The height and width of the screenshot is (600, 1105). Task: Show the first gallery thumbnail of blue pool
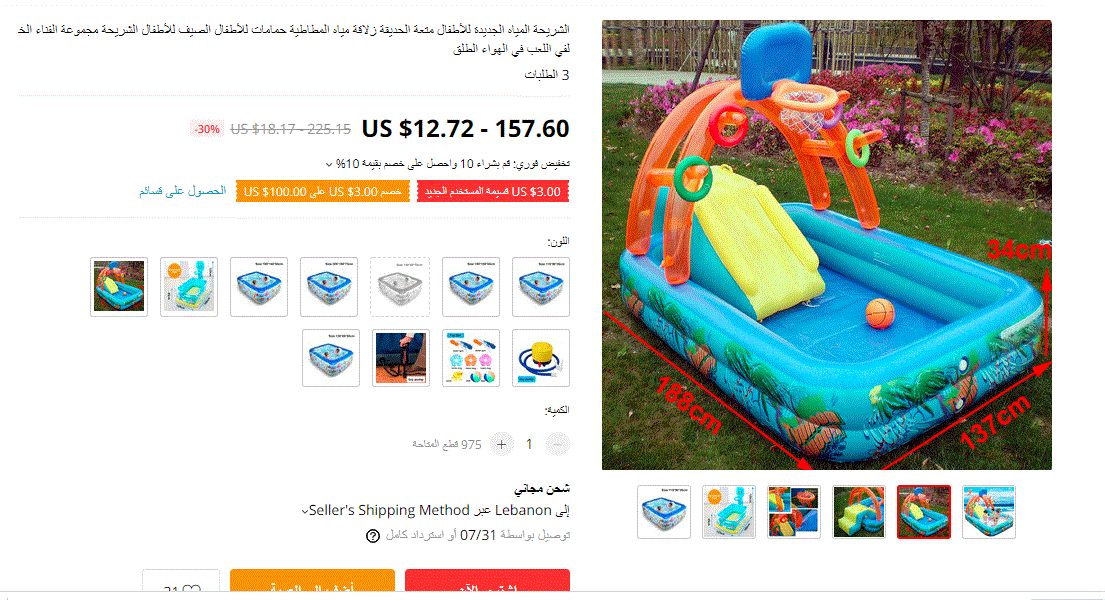pyautogui.click(x=664, y=512)
